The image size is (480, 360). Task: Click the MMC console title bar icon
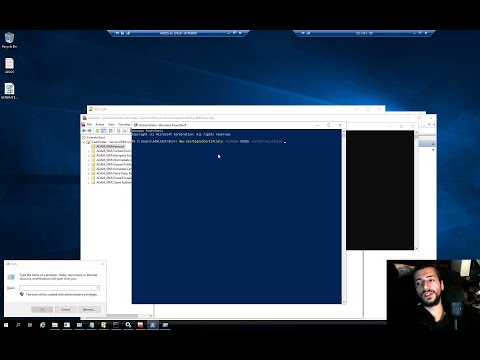pyautogui.click(x=84, y=118)
